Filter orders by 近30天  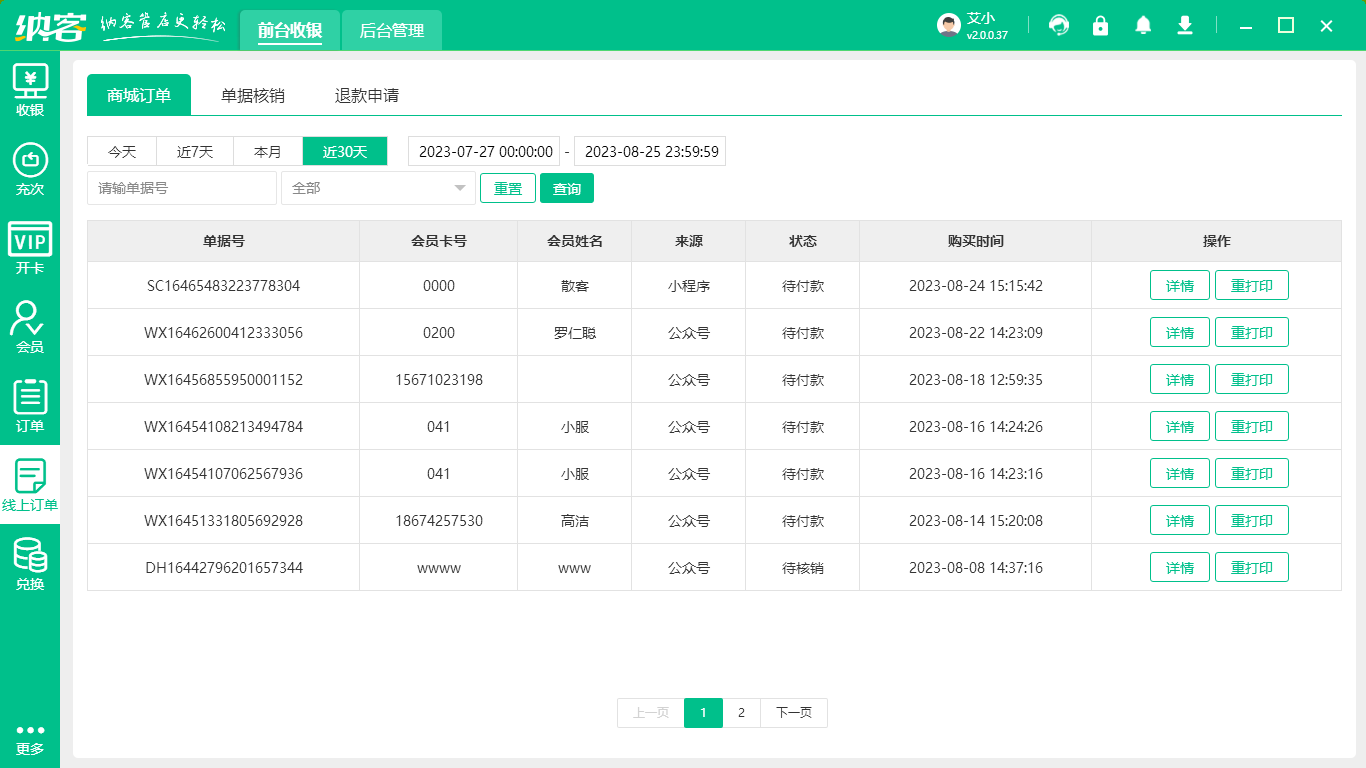coord(345,152)
